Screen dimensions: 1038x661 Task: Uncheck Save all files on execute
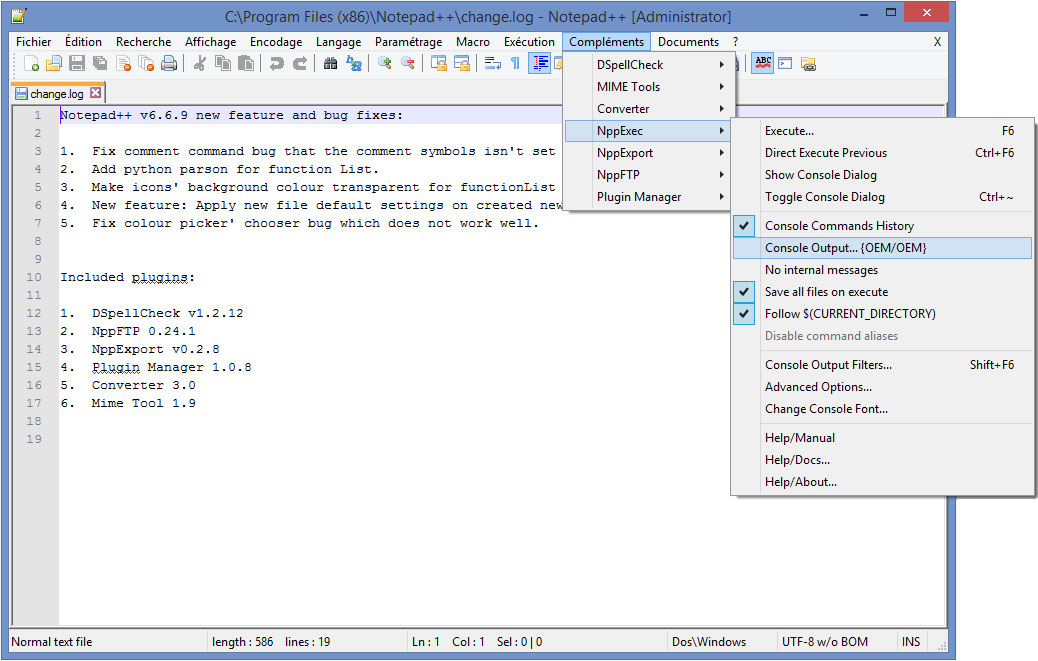tap(882, 292)
